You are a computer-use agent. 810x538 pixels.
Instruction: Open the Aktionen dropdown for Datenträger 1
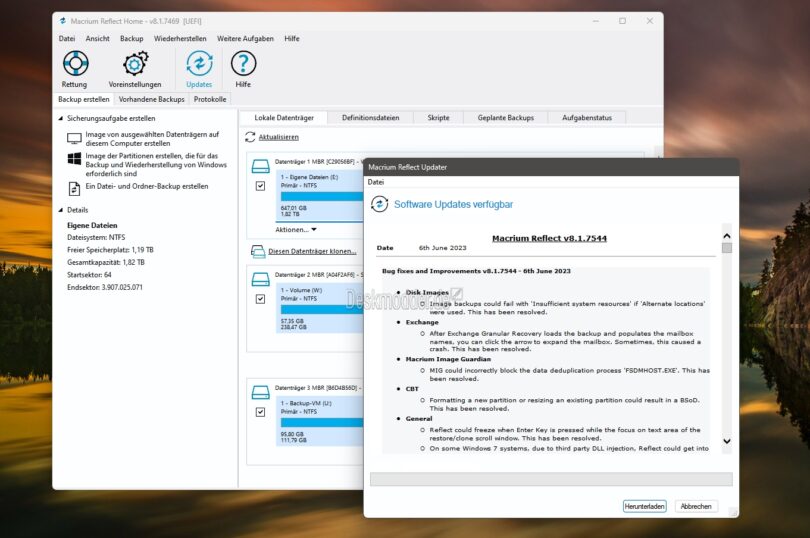click(295, 229)
